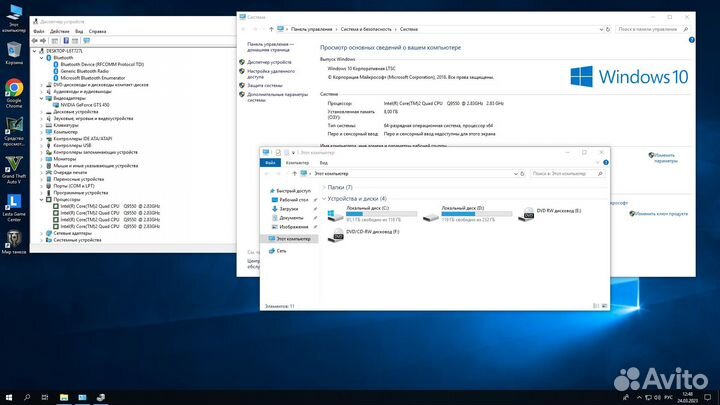Image resolution: width=720 pixels, height=405 pixels.
Task: Open the Корзина recycle bin desktop icon
Action: point(14,53)
